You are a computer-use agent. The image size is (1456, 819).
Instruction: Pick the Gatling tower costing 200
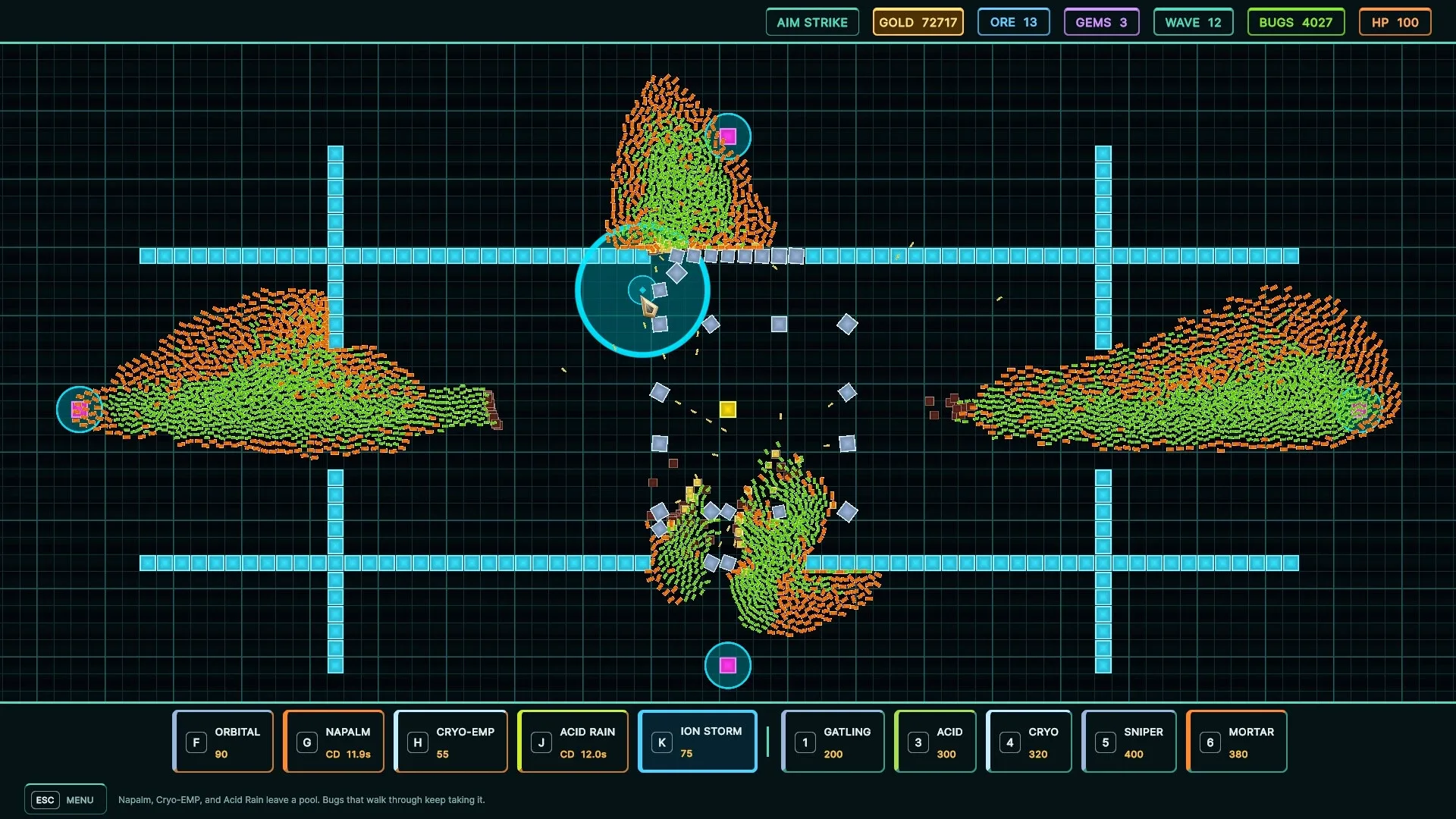pos(833,742)
